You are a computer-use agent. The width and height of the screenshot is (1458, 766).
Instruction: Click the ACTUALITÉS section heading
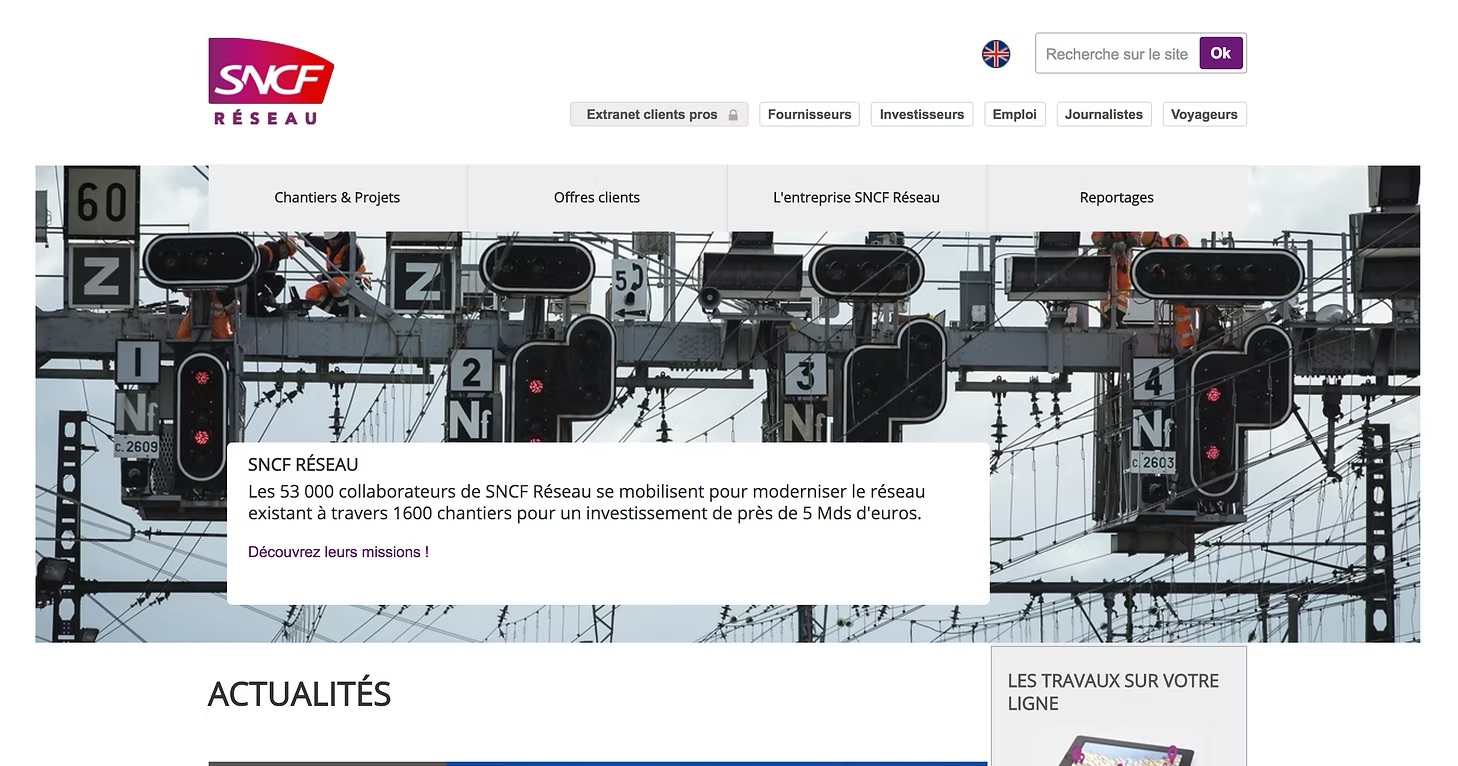tap(299, 694)
